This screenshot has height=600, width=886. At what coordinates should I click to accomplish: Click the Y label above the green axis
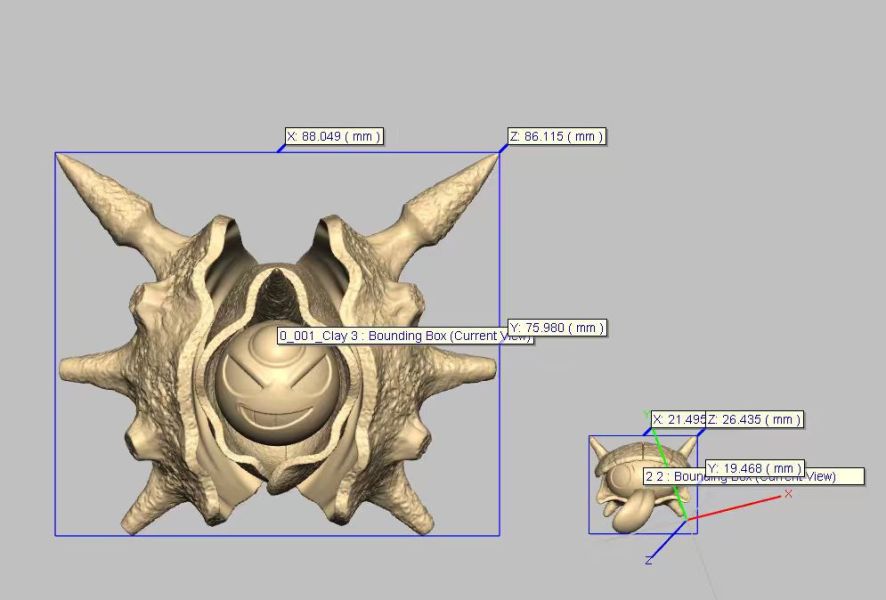[647, 410]
